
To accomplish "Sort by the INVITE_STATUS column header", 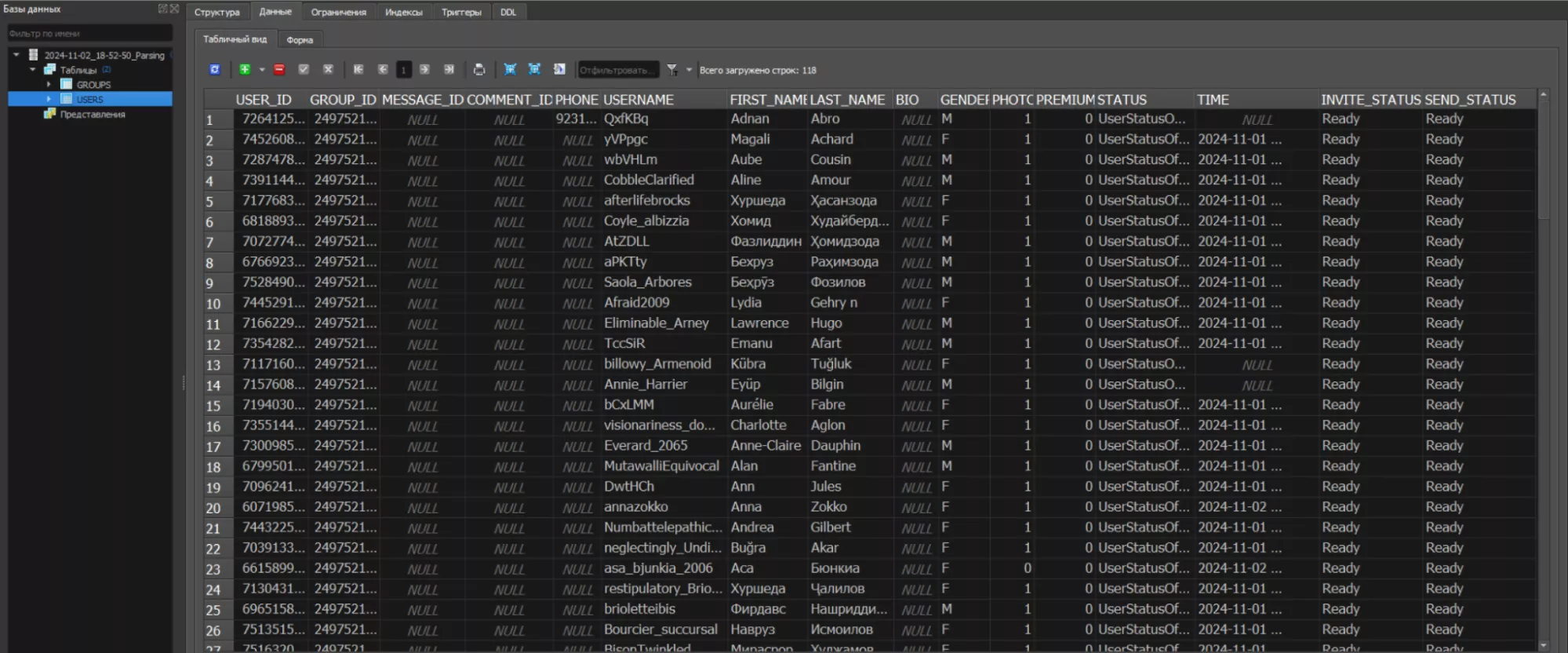I will 1370,100.
